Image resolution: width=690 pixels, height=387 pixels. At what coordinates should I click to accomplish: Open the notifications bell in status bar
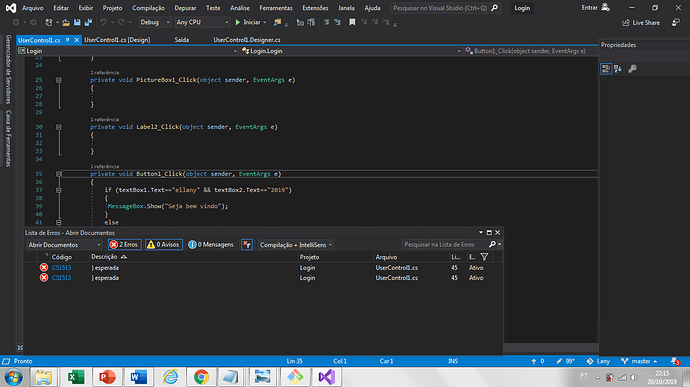(675, 361)
